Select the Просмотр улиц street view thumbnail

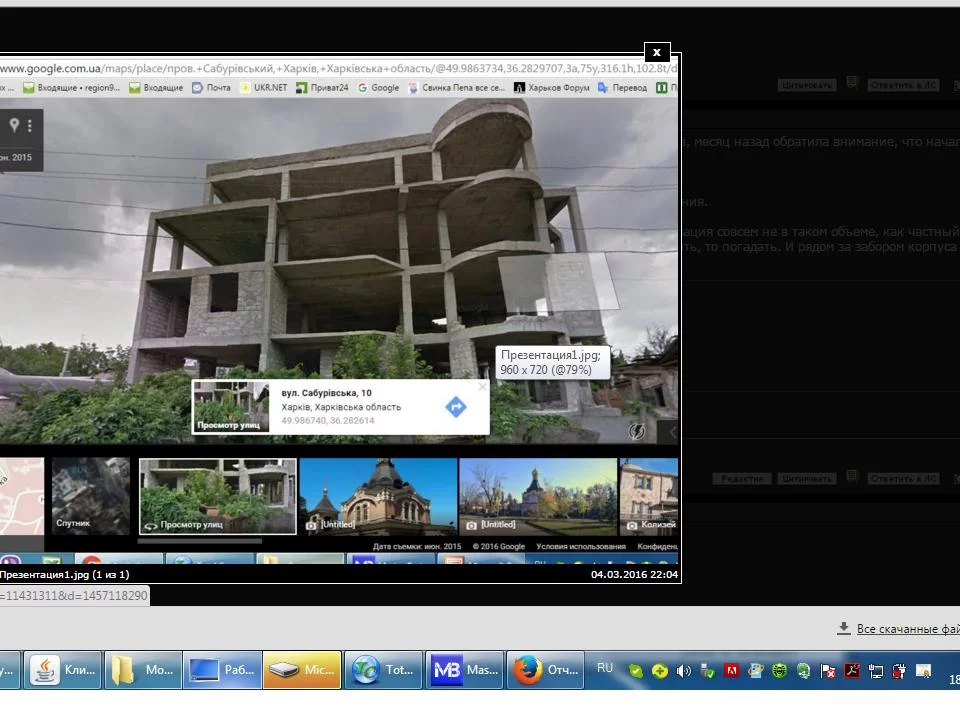pyautogui.click(x=218, y=496)
